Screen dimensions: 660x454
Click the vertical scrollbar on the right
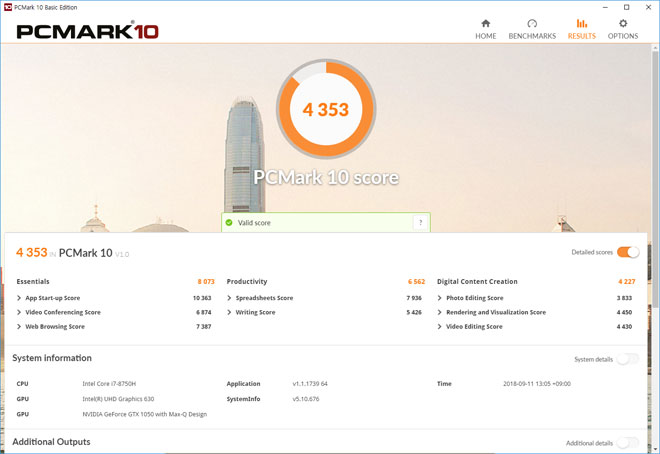(654, 200)
